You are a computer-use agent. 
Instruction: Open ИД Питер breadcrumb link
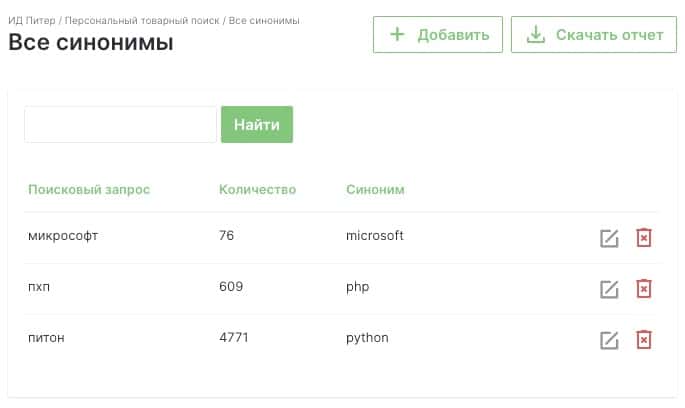point(32,21)
